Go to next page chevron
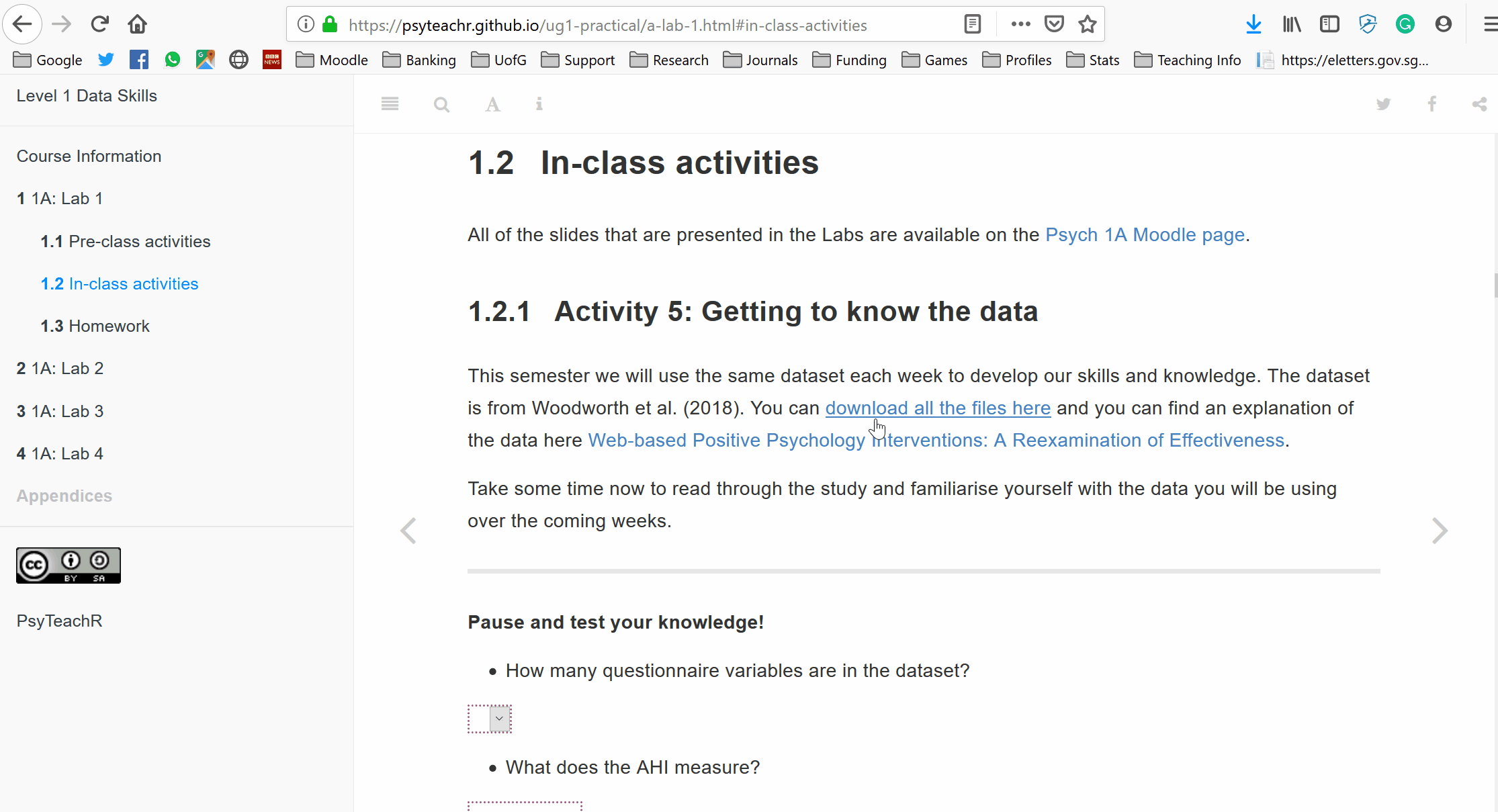Image resolution: width=1498 pixels, height=812 pixels. click(x=1439, y=531)
